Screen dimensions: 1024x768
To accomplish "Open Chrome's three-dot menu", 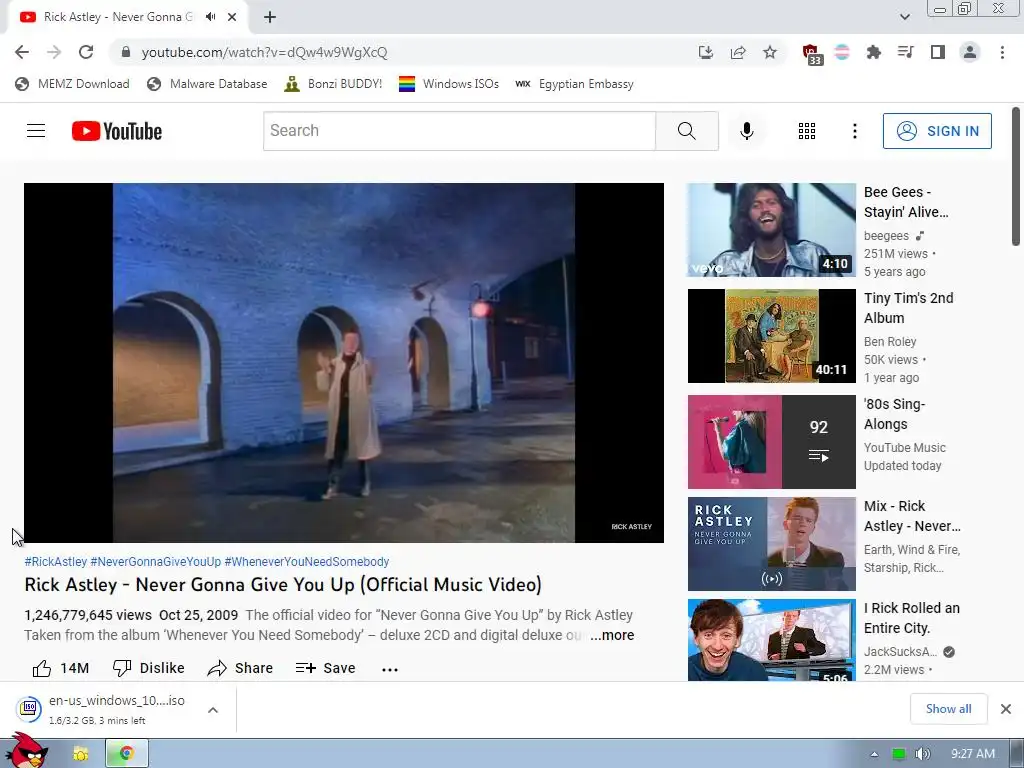I will 1002,52.
